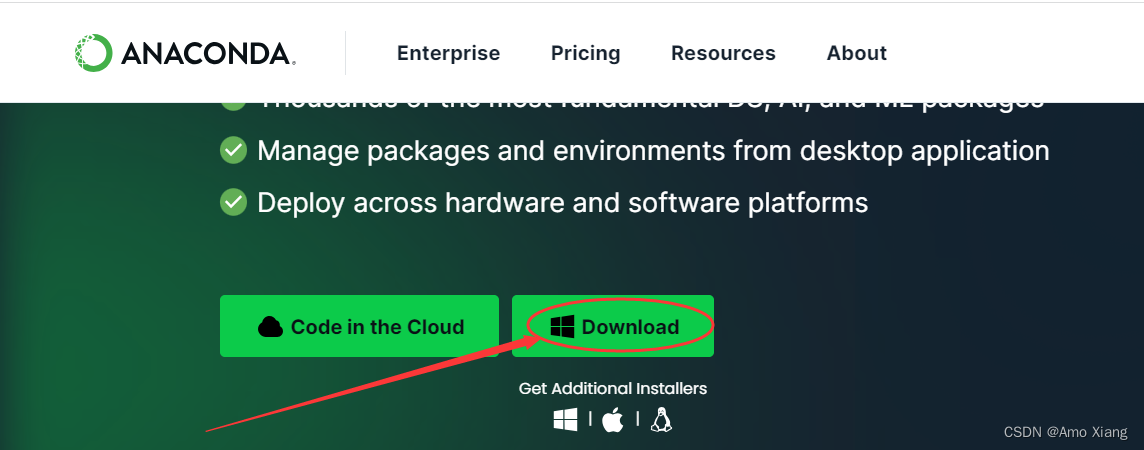The width and height of the screenshot is (1144, 450).
Task: Click the text 'Get Additional Installers'
Action: click(x=613, y=389)
